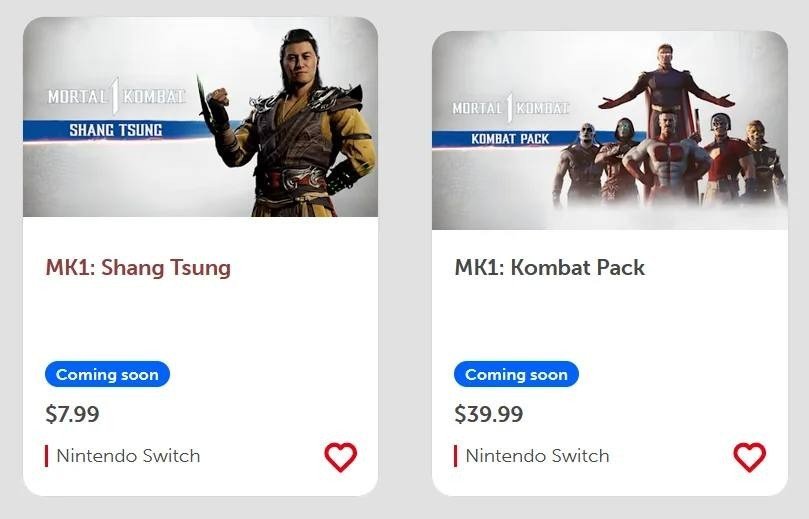Click red platform marker beside Shang Tsung's Nintendo Switch
Screen dimensions: 809x519
click(46, 456)
